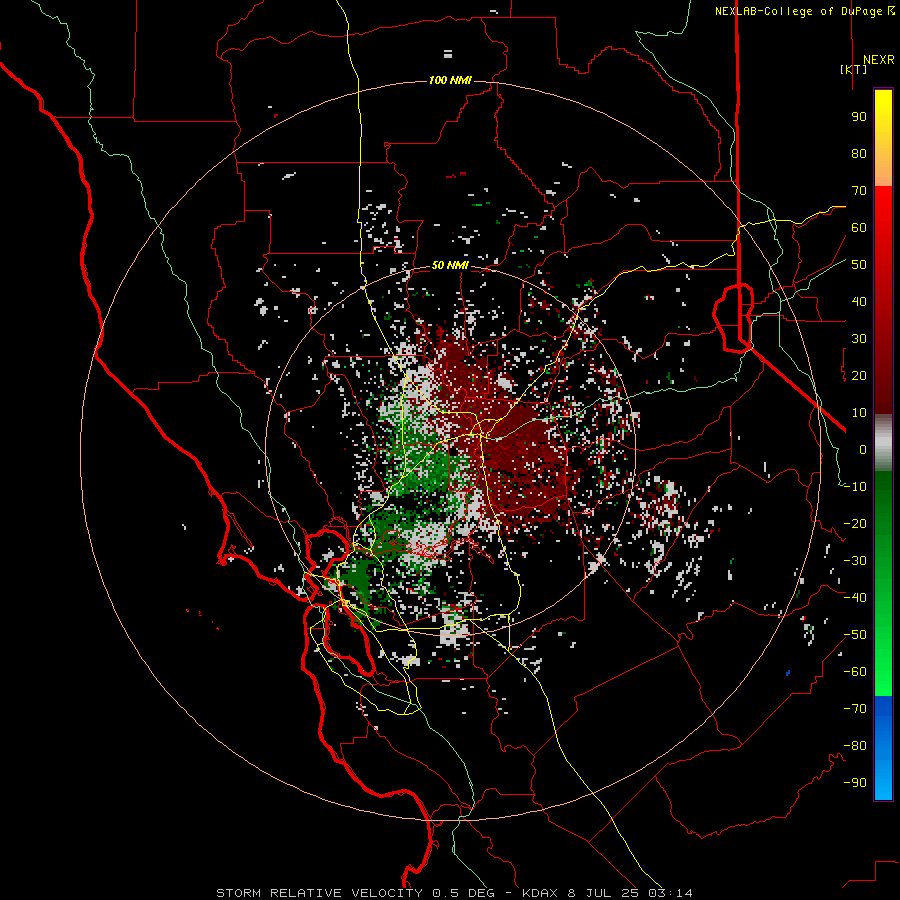This screenshot has height=900, width=900.
Task: Click the -90 value on the velocity scale
Action: click(x=855, y=783)
